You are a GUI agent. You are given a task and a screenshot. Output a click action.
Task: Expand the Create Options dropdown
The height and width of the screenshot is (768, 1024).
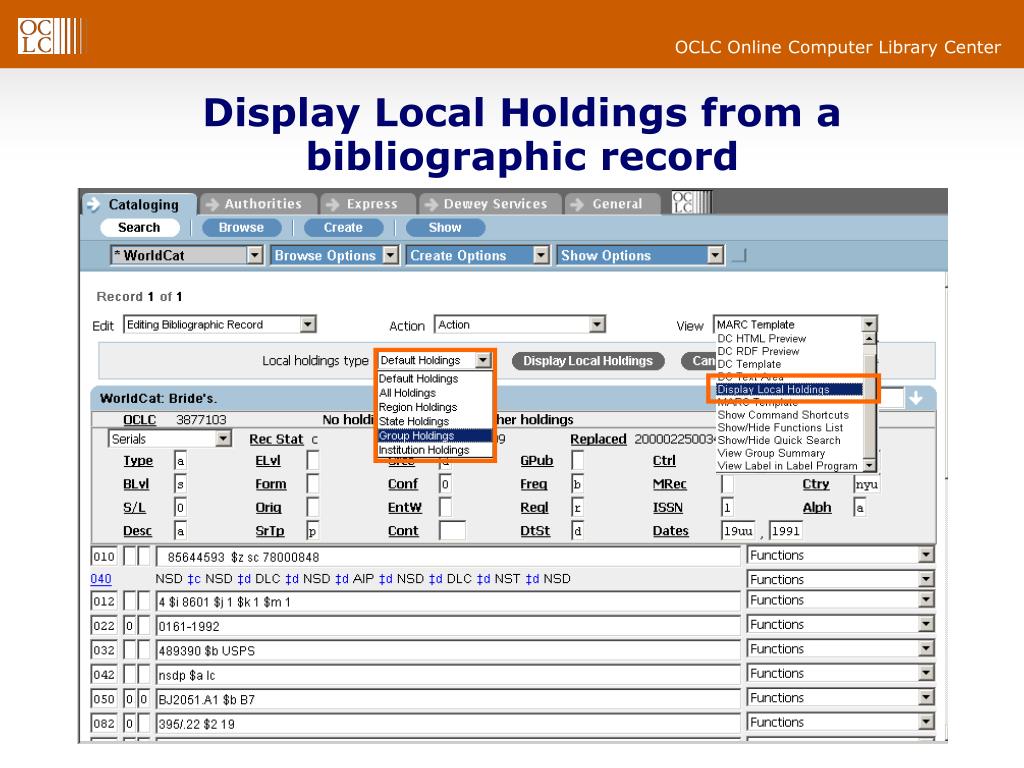tap(479, 255)
